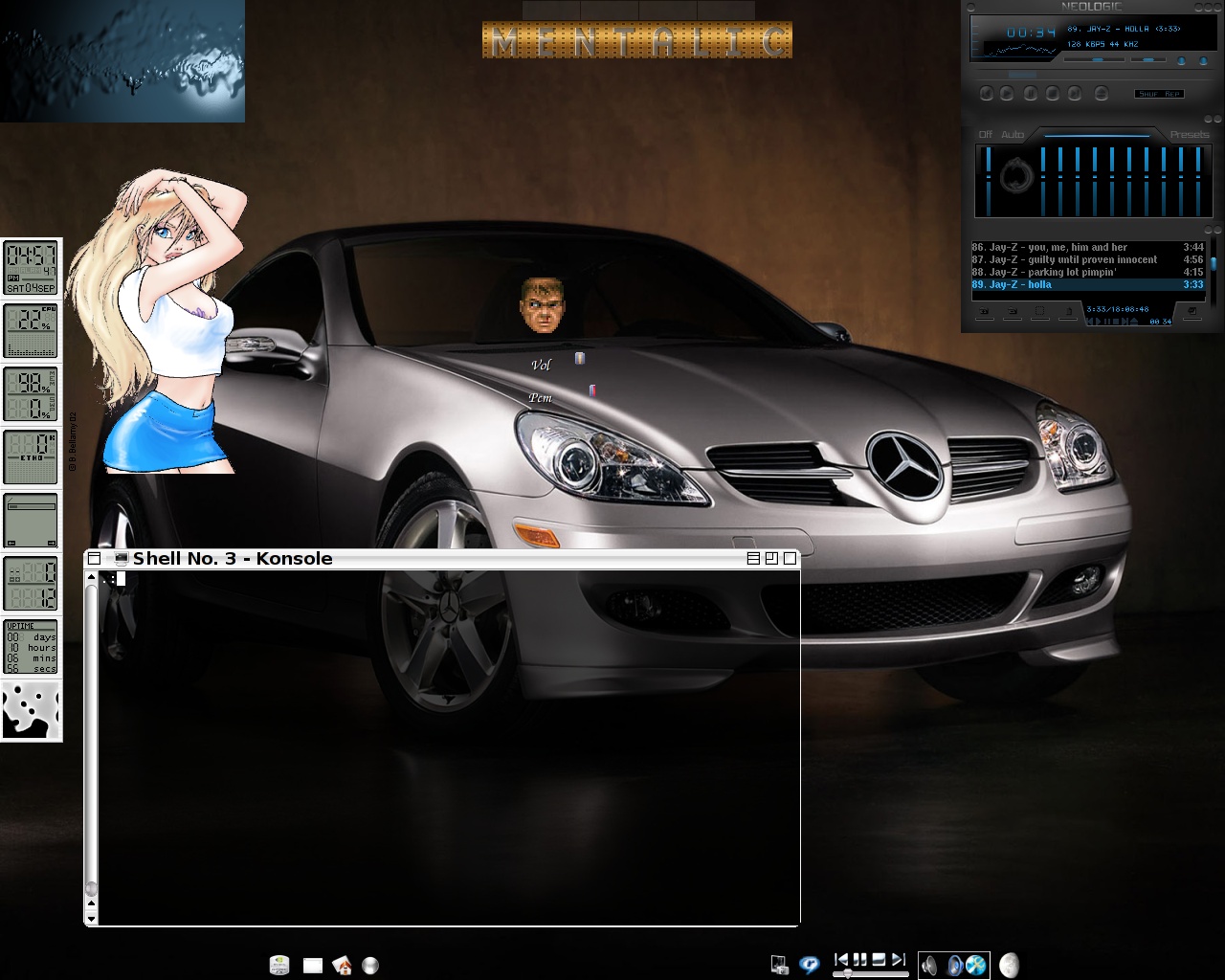Select track 86 you, me, him and her
This screenshot has height=980, width=1225.
pyautogui.click(x=1089, y=247)
